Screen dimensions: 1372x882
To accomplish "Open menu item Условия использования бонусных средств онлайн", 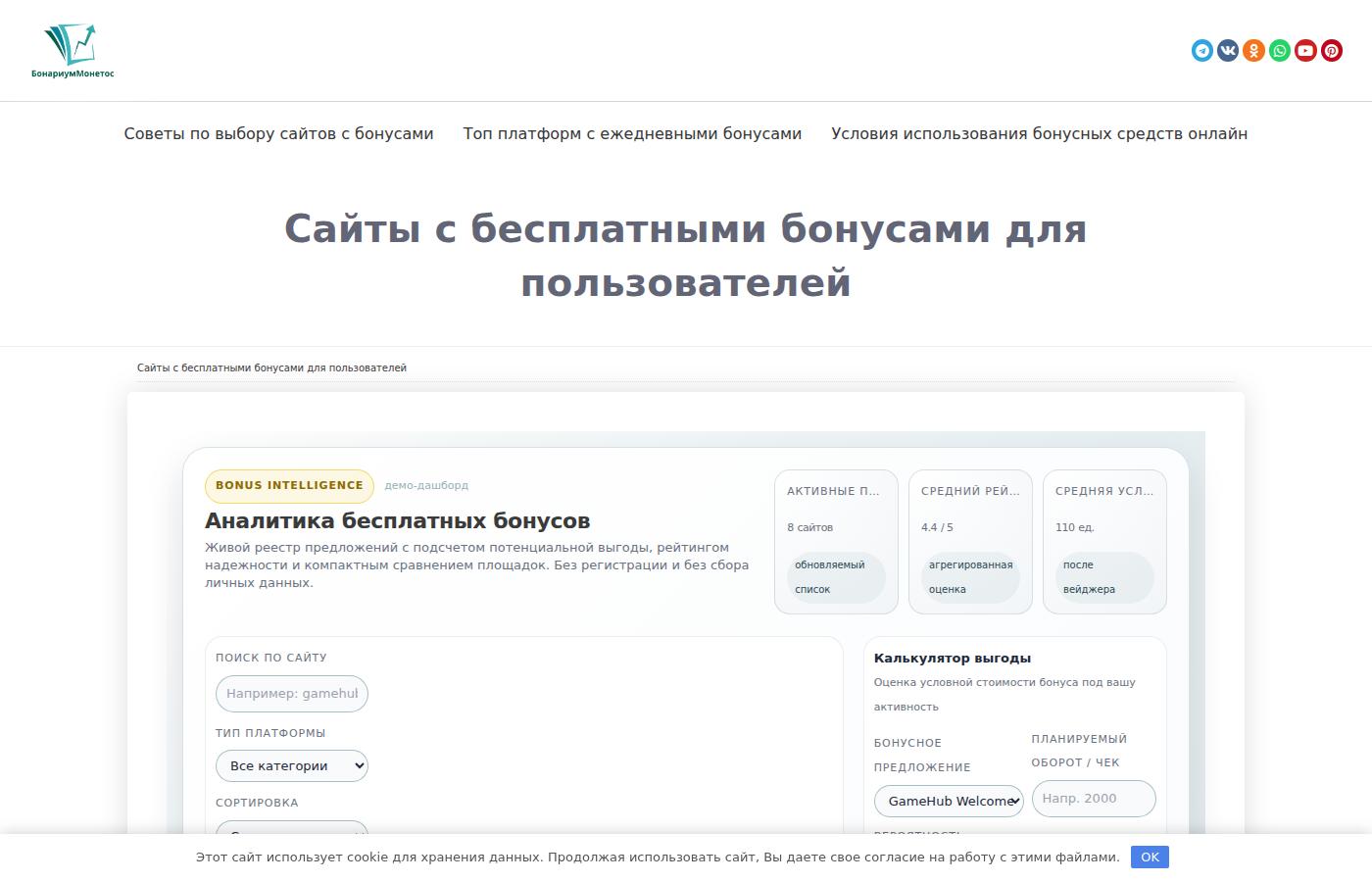I will pos(1039,134).
